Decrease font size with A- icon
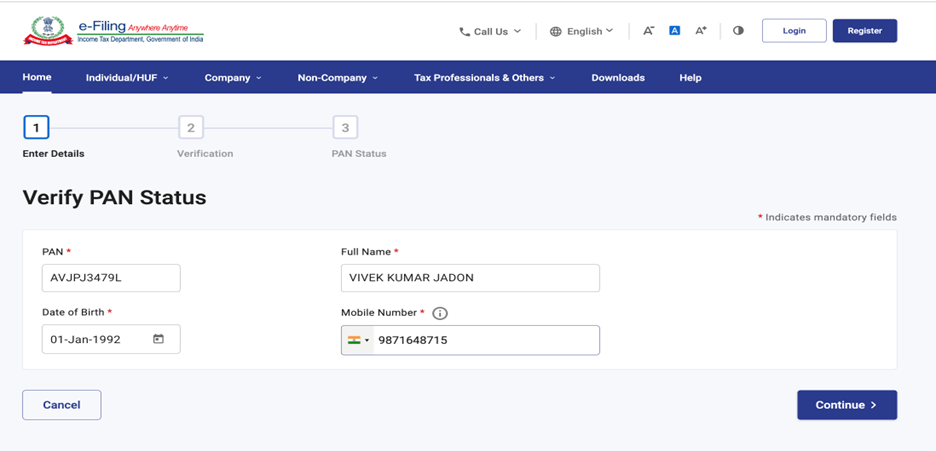The width and height of the screenshot is (936, 451). click(648, 31)
